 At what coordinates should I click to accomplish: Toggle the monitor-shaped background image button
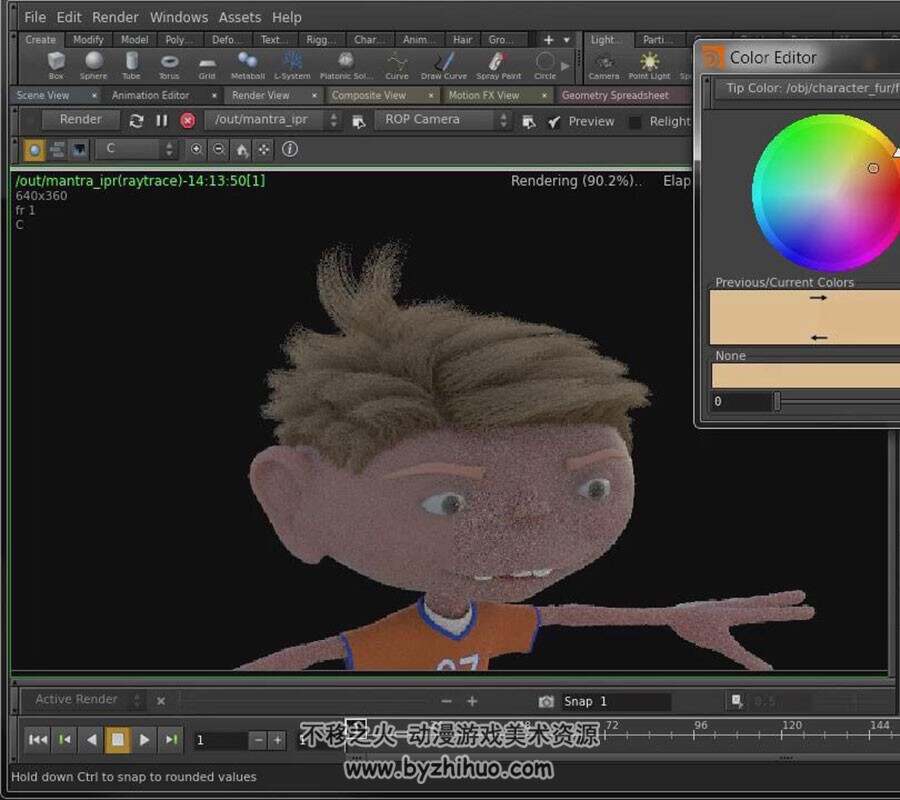(79, 150)
